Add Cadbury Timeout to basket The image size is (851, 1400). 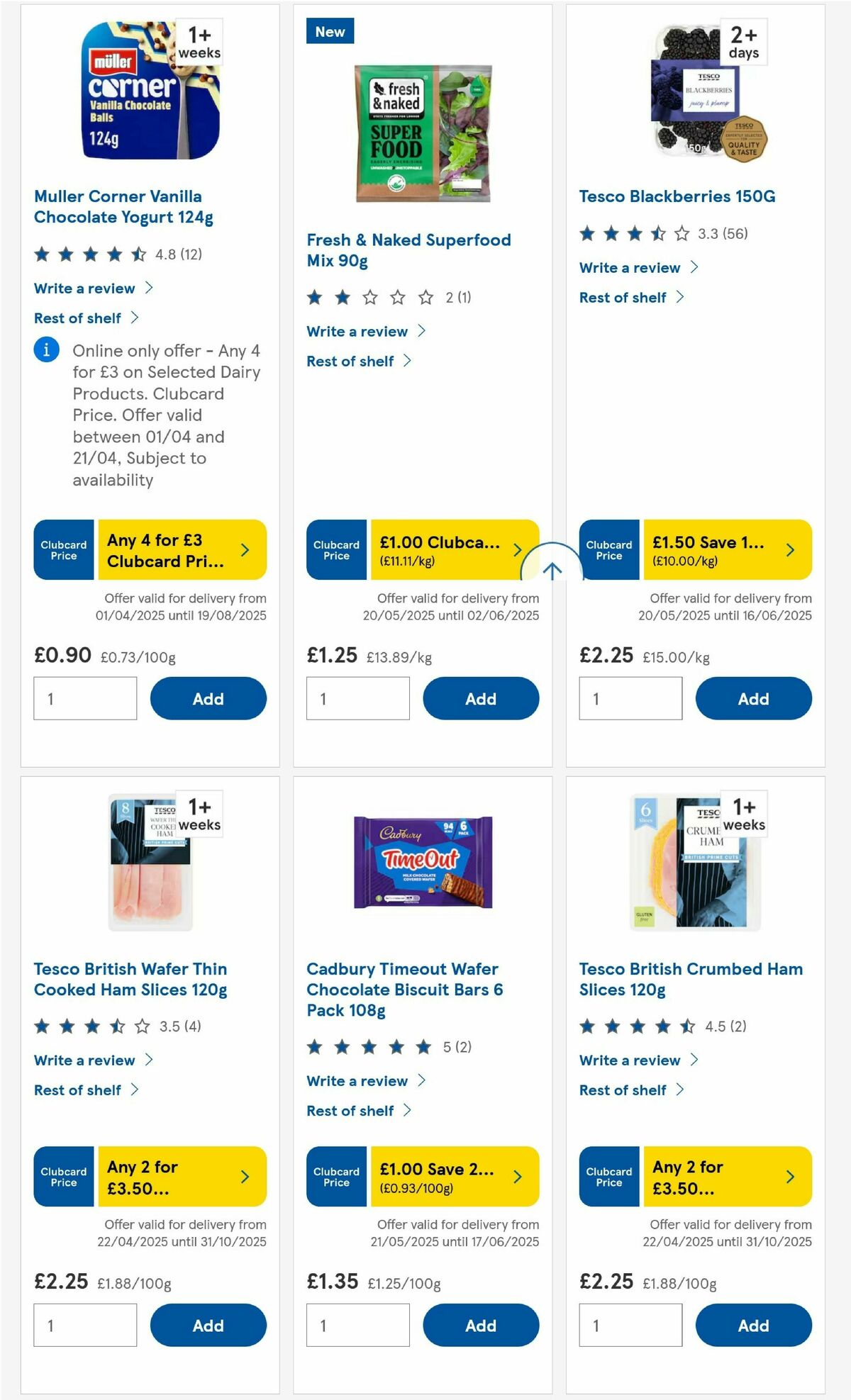[481, 1325]
